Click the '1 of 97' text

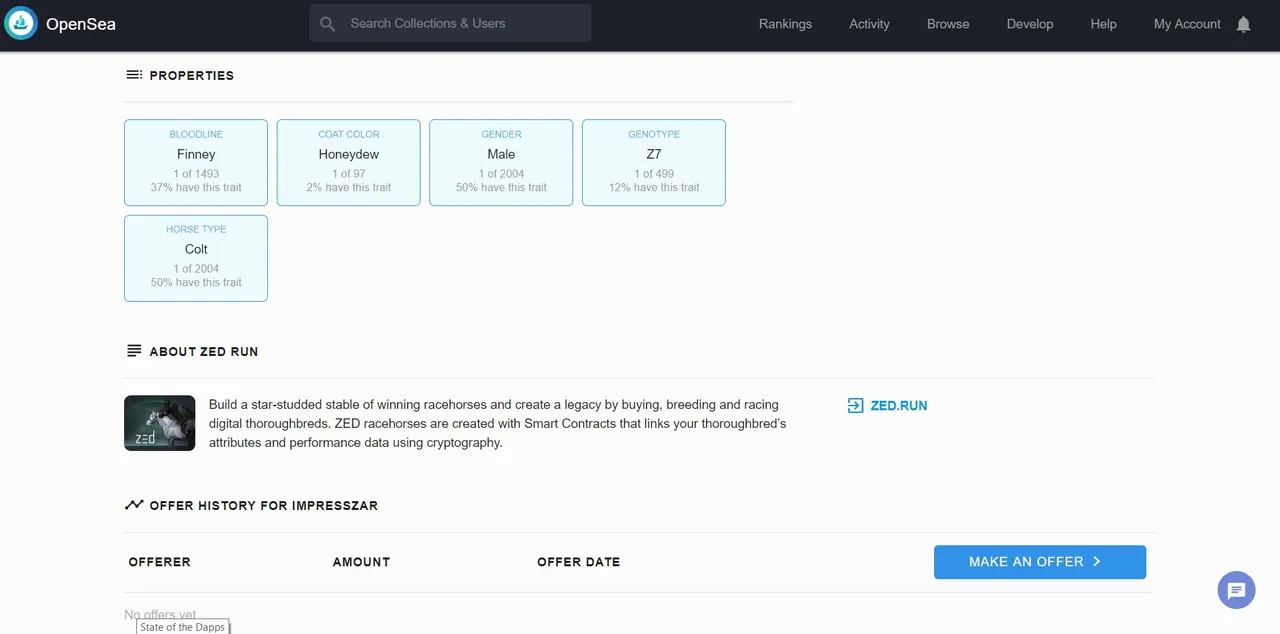(349, 174)
